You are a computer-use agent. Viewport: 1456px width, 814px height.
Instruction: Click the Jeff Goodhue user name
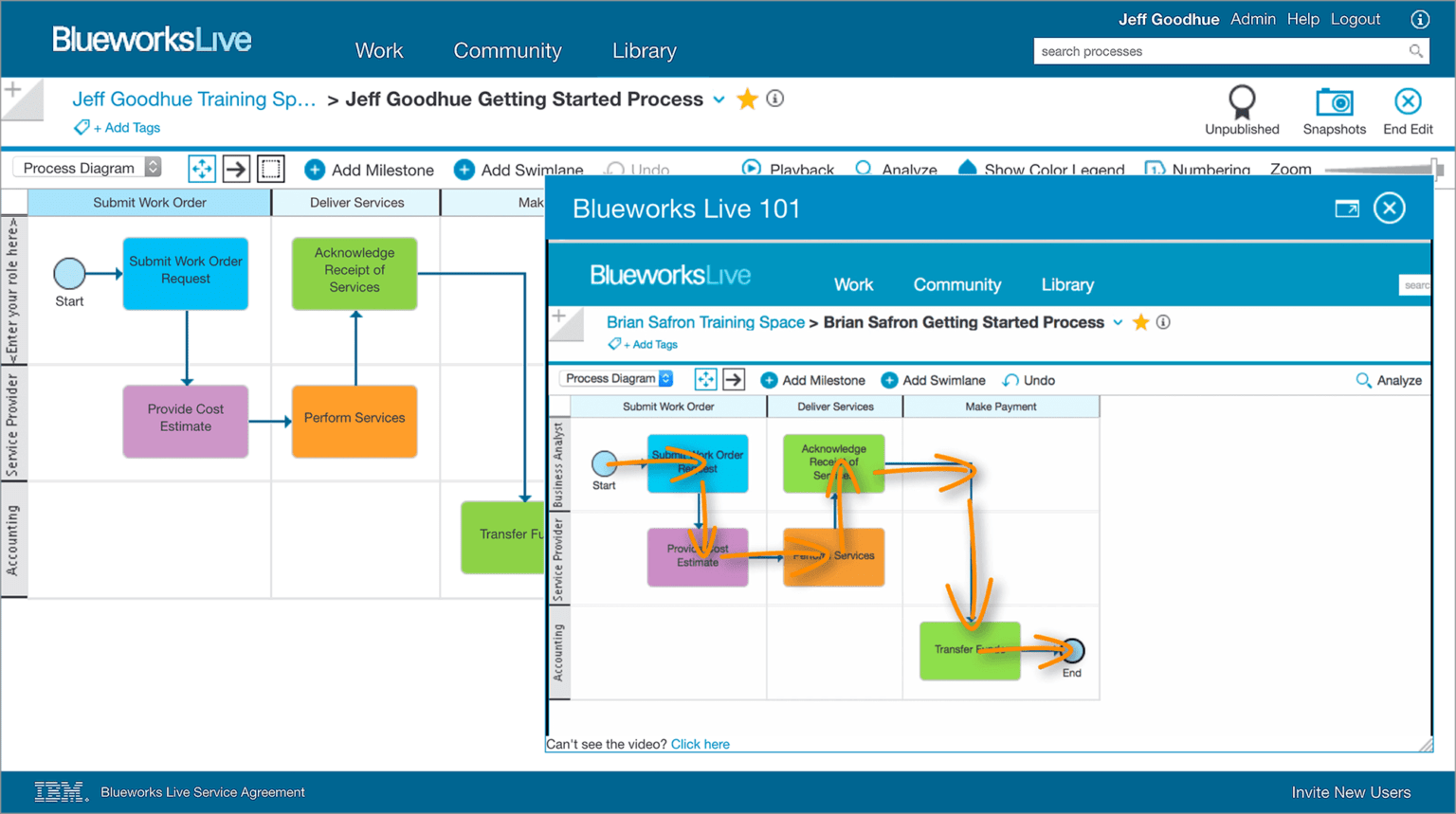tap(1169, 19)
